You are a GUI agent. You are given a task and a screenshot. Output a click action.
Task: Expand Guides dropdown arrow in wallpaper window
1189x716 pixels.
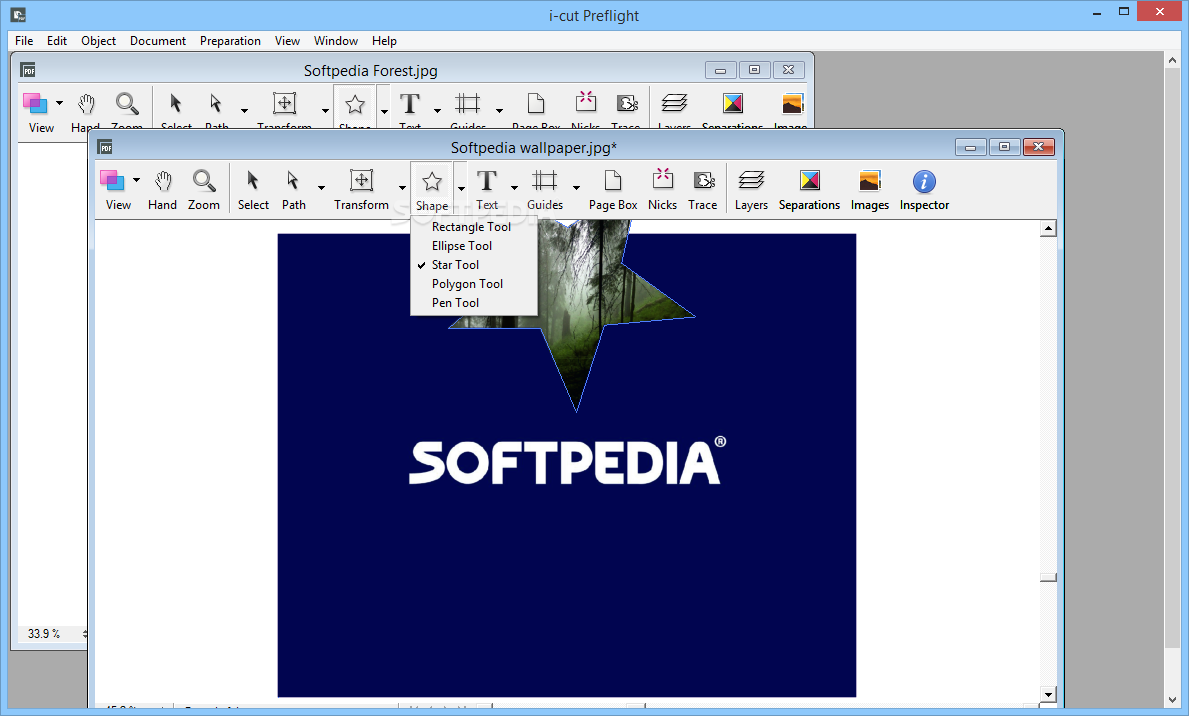[576, 187]
